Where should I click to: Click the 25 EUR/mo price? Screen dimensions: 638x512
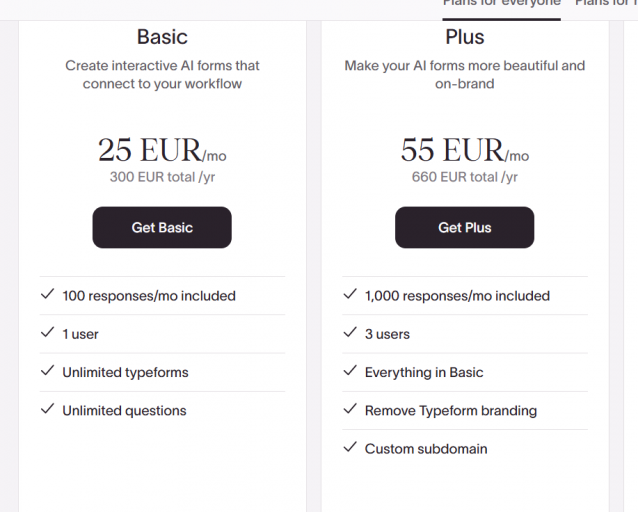pos(162,150)
